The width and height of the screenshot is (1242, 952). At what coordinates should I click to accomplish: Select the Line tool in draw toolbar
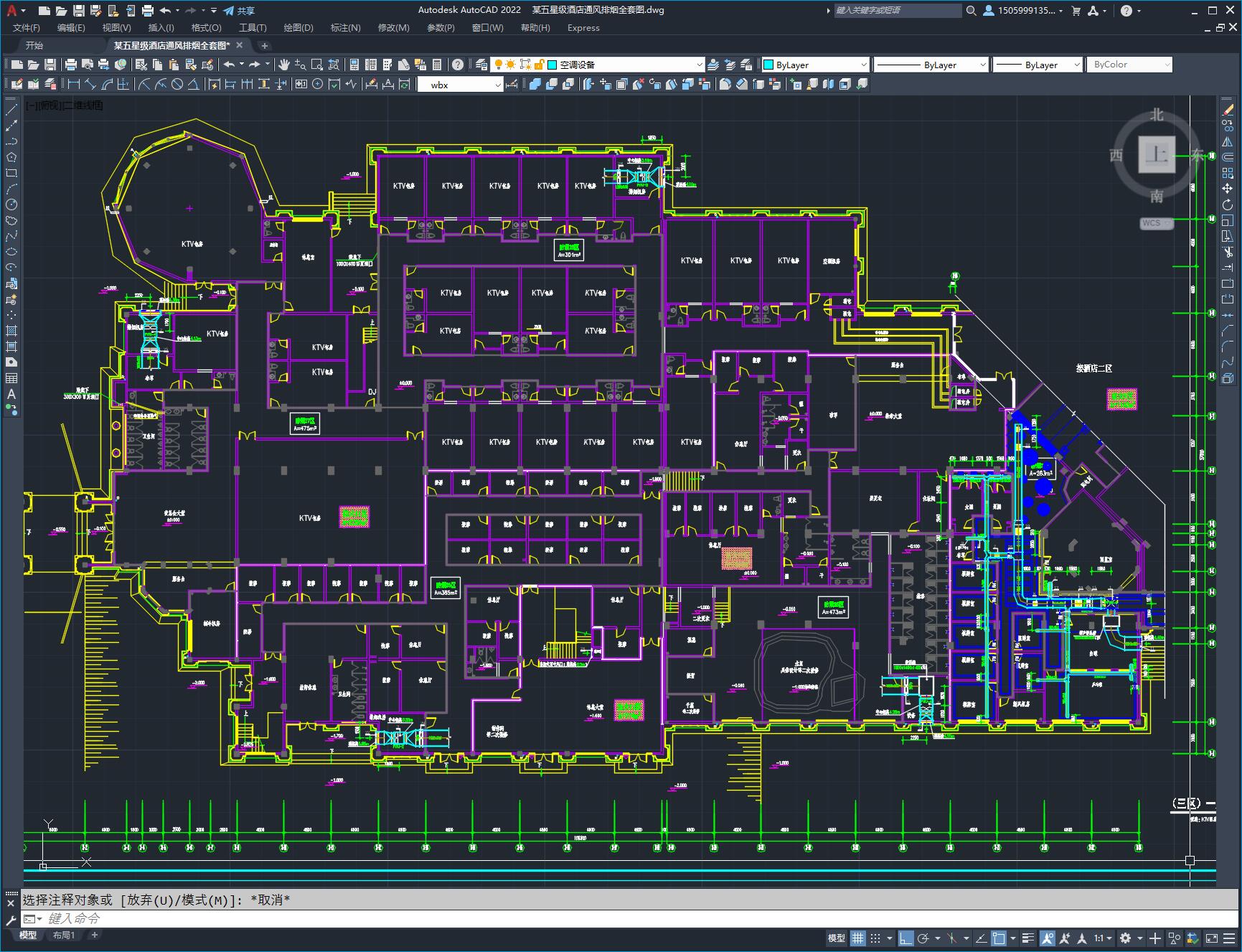pos(11,110)
